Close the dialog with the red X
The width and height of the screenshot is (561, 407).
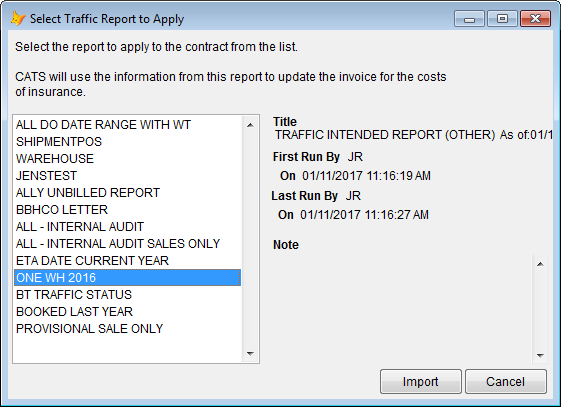point(535,19)
